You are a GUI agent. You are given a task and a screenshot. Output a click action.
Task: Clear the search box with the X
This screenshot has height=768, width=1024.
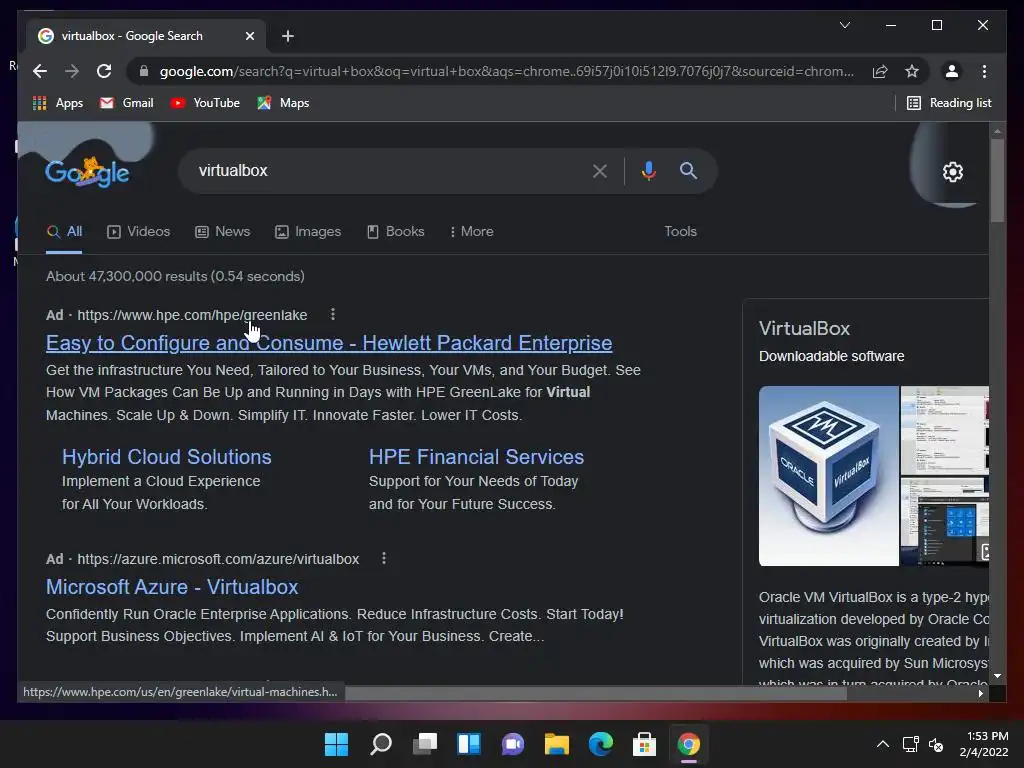600,171
